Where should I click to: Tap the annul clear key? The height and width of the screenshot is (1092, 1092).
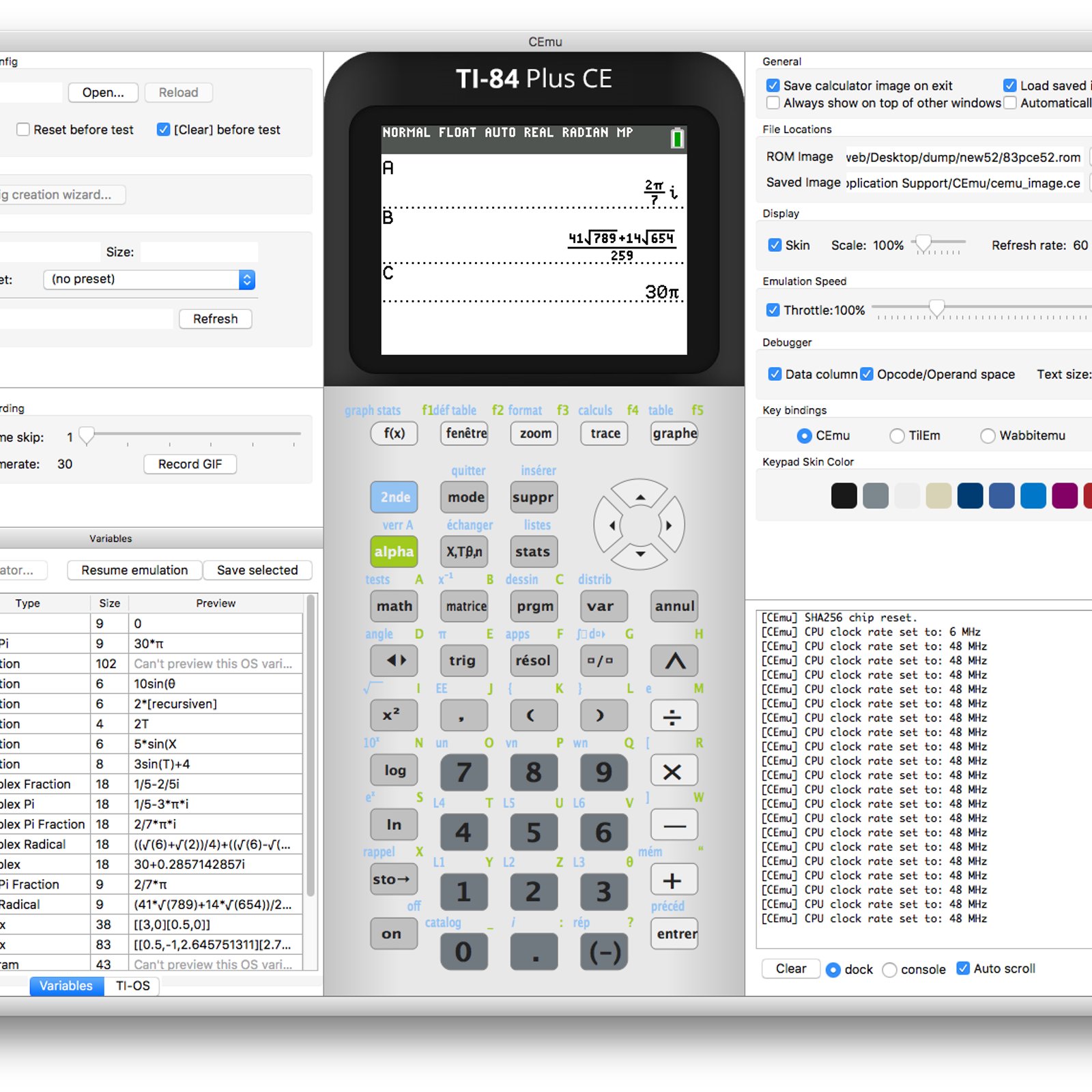tap(674, 606)
